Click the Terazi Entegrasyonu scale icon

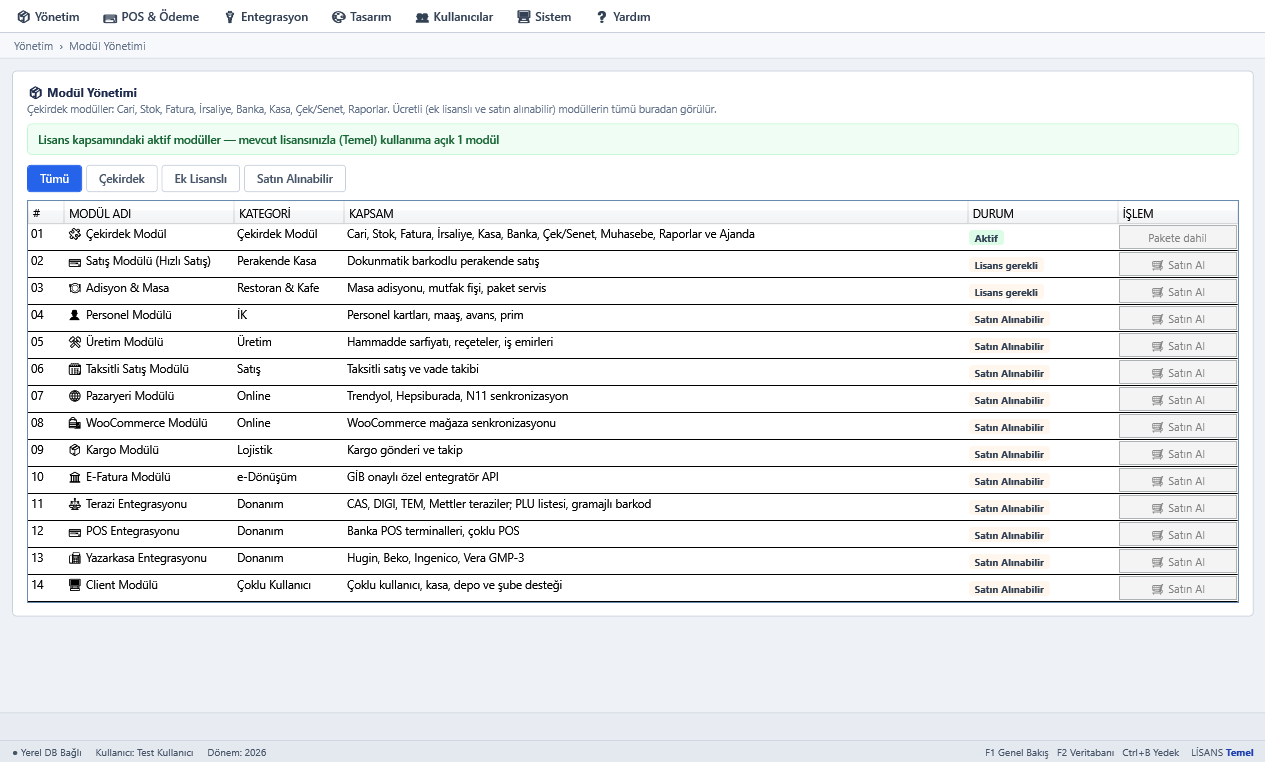click(75, 504)
